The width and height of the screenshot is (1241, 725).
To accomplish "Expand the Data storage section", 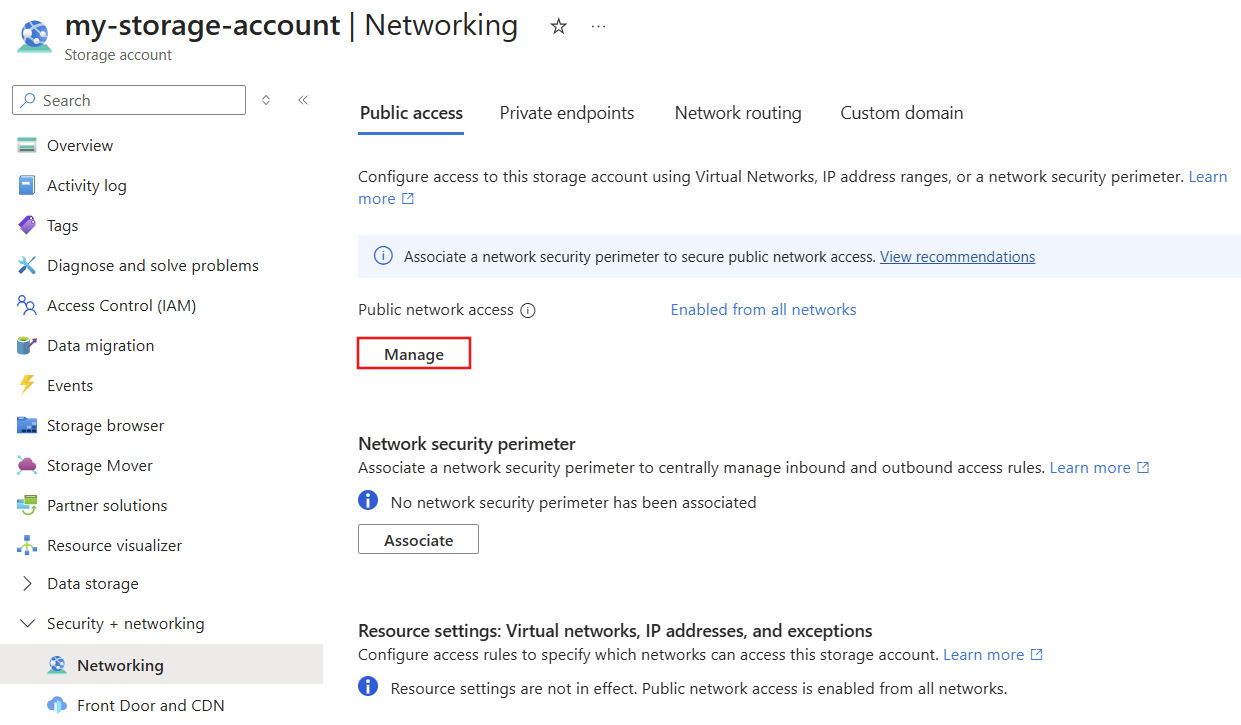I will tap(27, 583).
